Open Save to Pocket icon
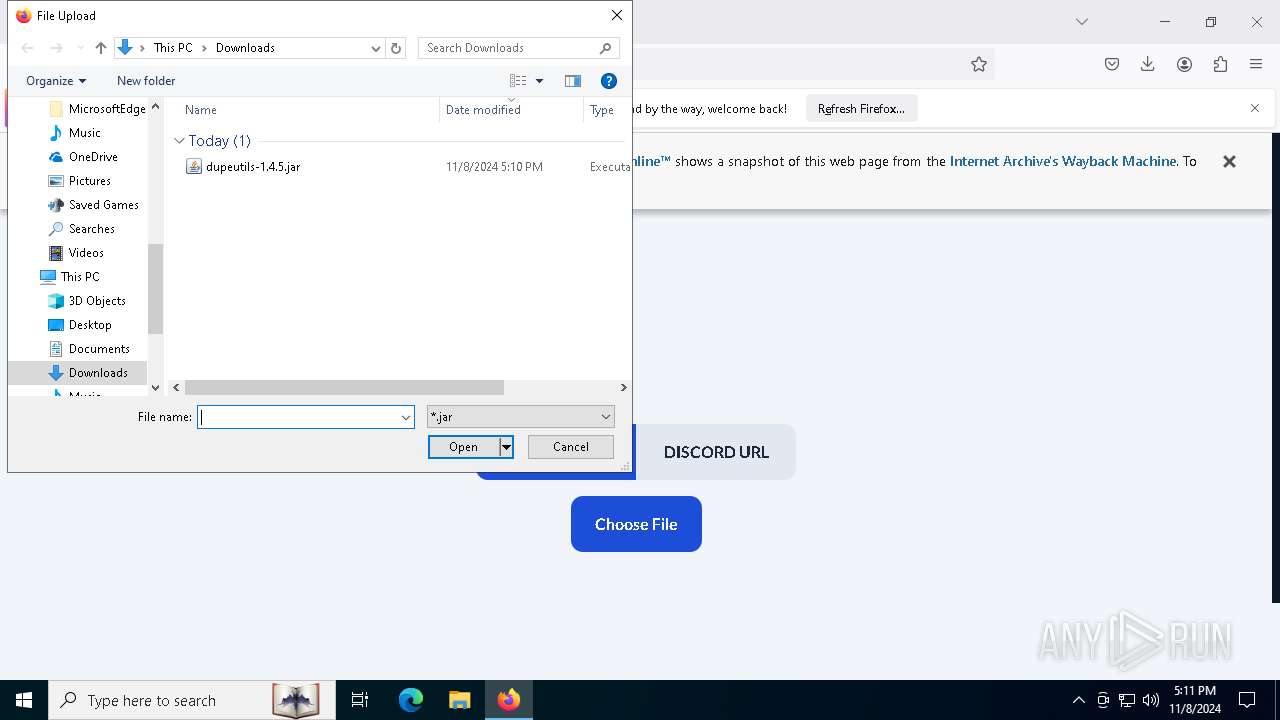 (x=1112, y=64)
